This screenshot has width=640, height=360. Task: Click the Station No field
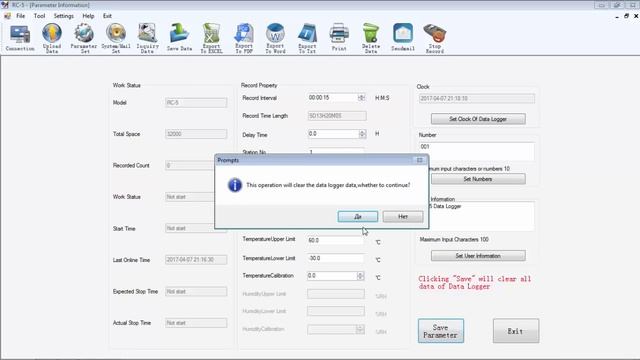(x=336, y=151)
